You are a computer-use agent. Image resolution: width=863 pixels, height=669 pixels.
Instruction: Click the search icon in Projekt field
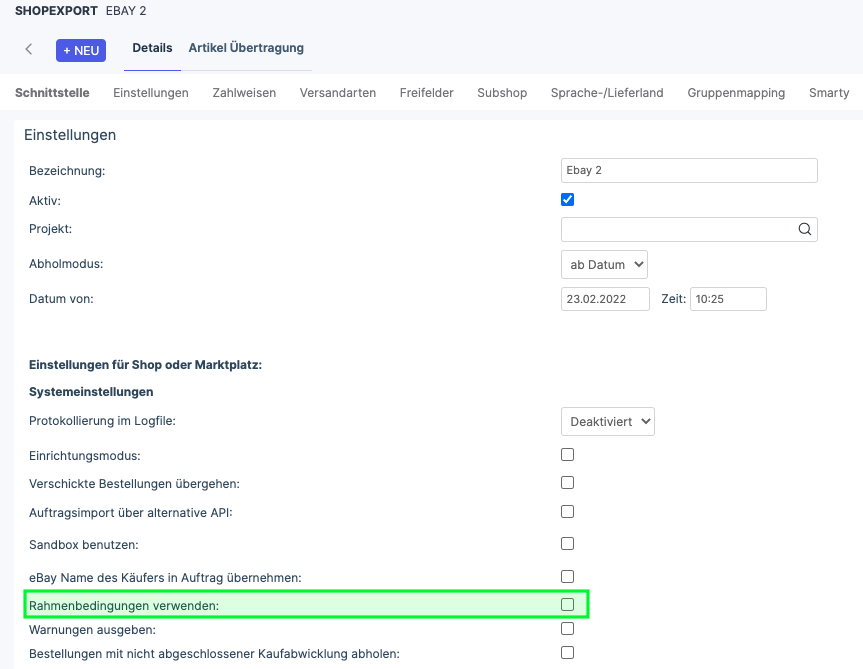click(x=804, y=229)
